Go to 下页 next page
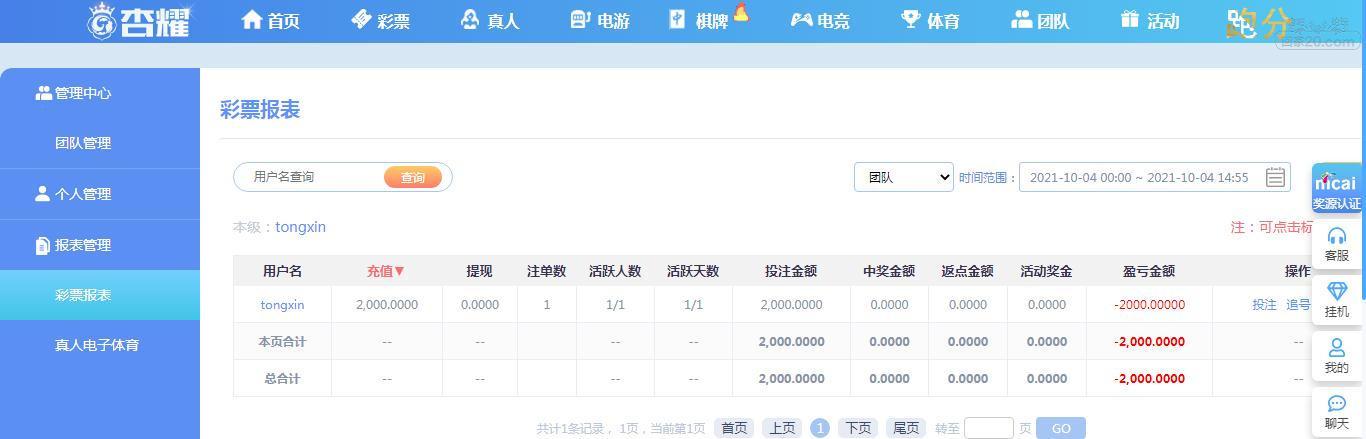1366x439 pixels. [858, 428]
